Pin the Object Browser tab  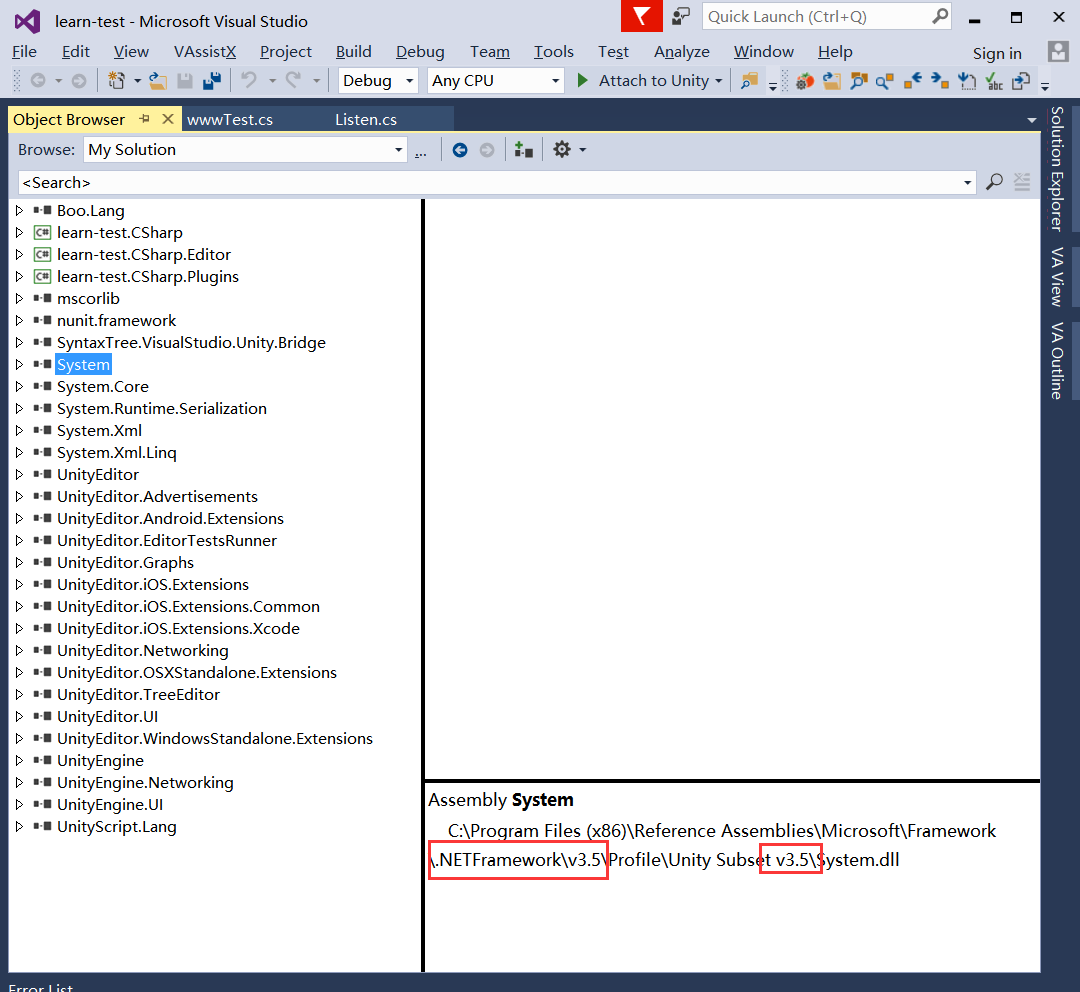145,119
